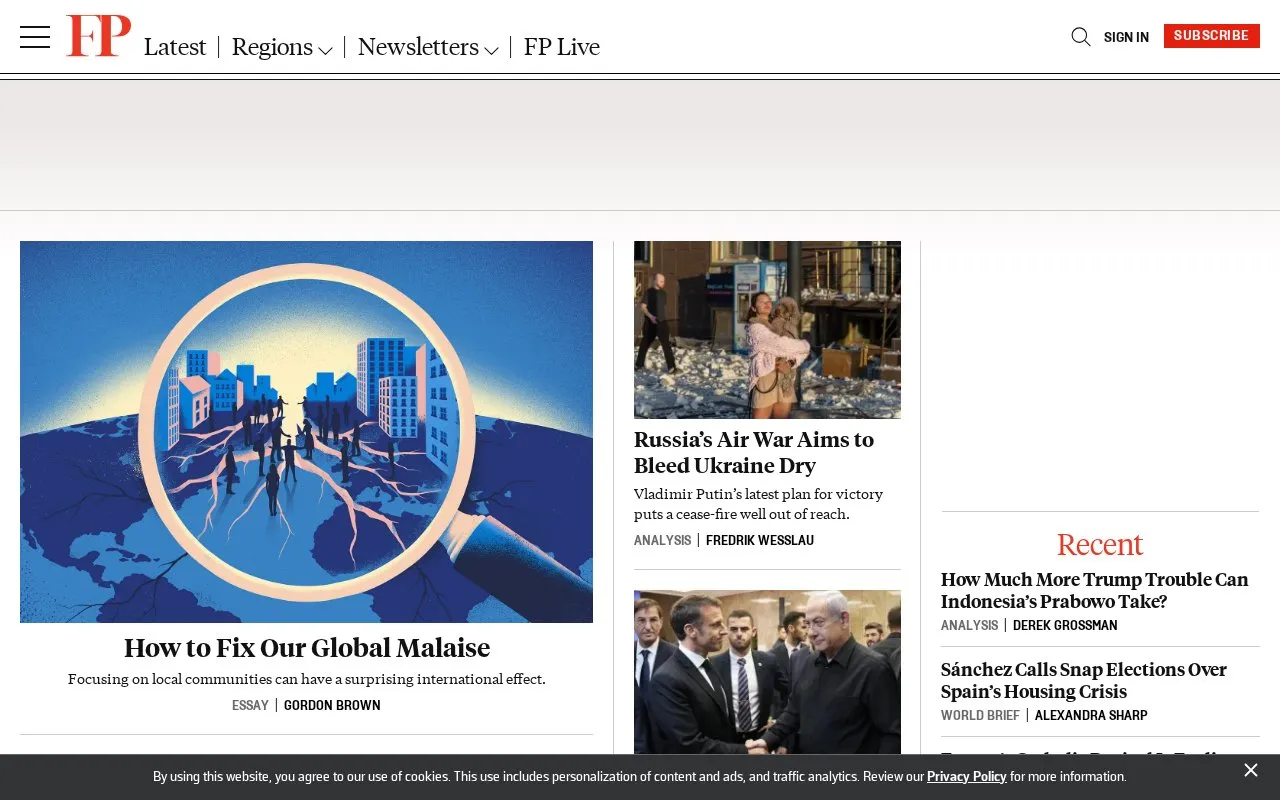Read 'Russia's Air War Aims to Bleed Ukraine Dry'
Viewport: 1280px width, 800px height.
click(754, 452)
